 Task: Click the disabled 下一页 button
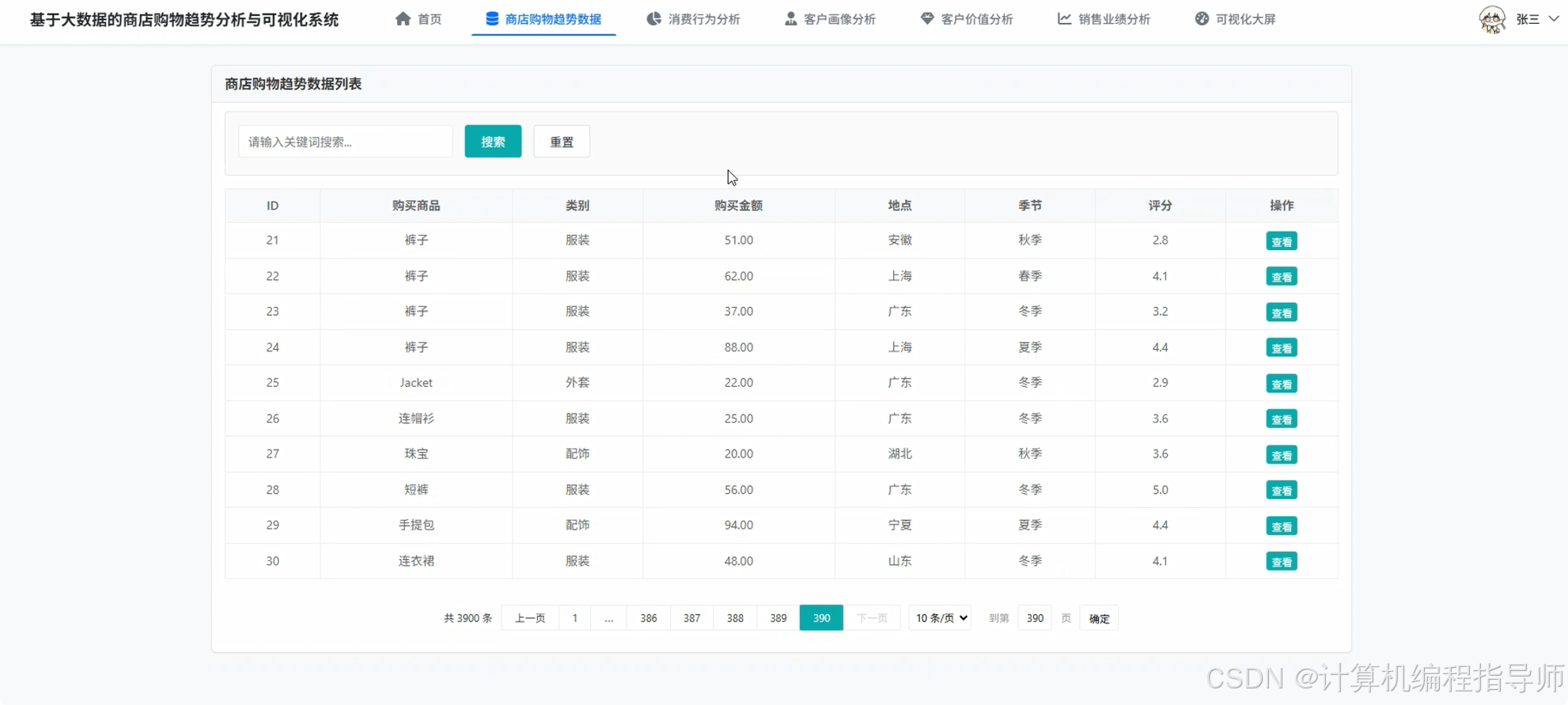[872, 618]
